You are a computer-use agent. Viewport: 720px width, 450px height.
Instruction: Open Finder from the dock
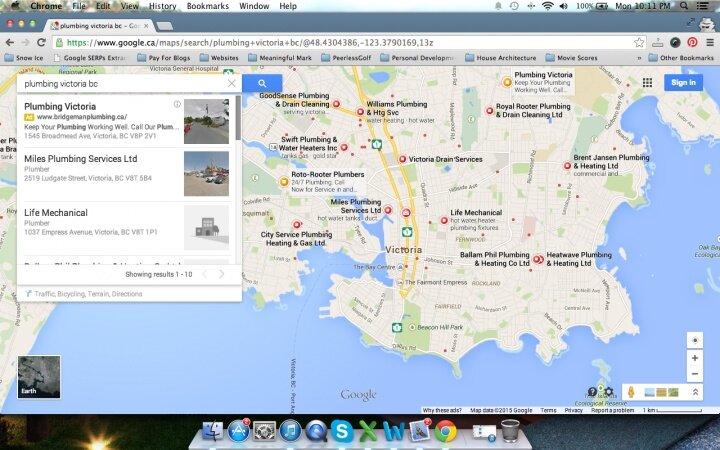[212, 431]
